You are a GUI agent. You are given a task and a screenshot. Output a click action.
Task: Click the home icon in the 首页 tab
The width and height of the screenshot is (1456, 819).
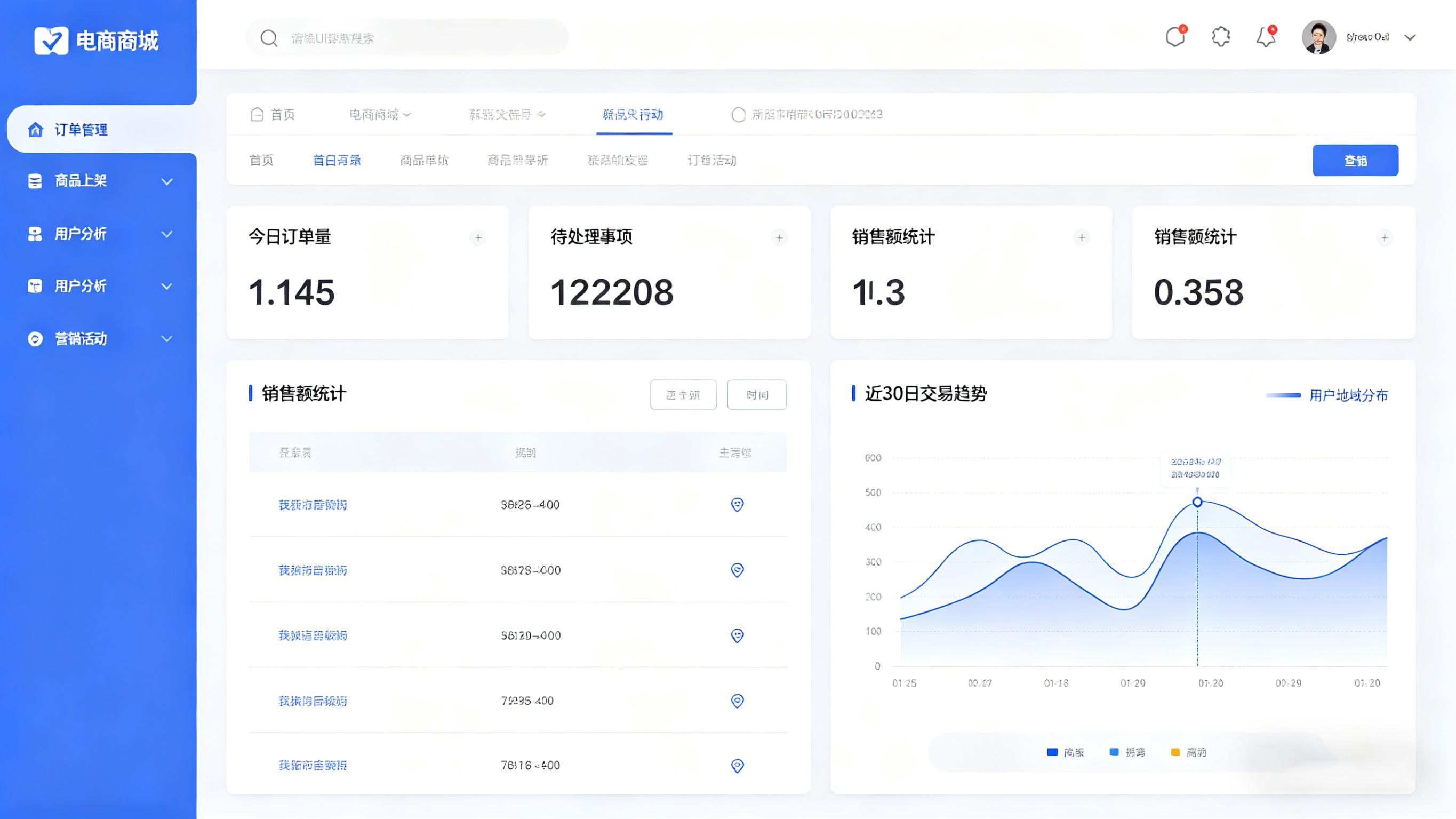257,114
